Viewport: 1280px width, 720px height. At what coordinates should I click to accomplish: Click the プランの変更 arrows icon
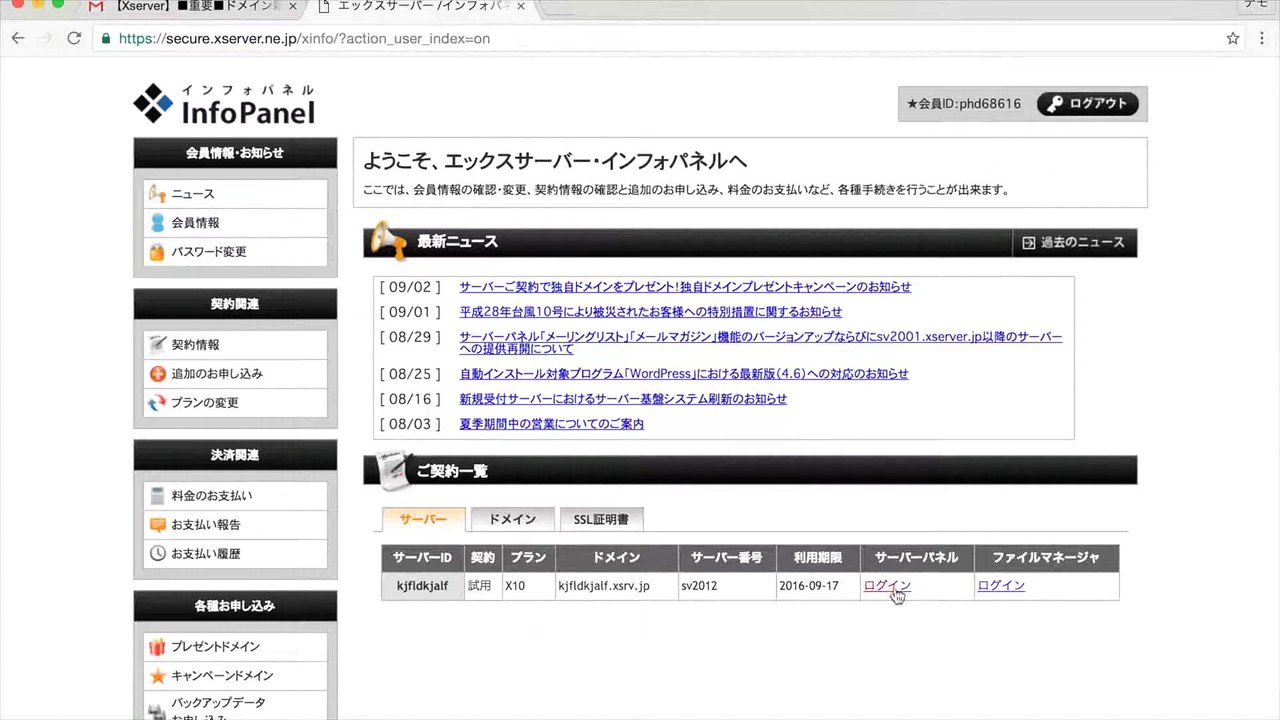pyautogui.click(x=157, y=402)
